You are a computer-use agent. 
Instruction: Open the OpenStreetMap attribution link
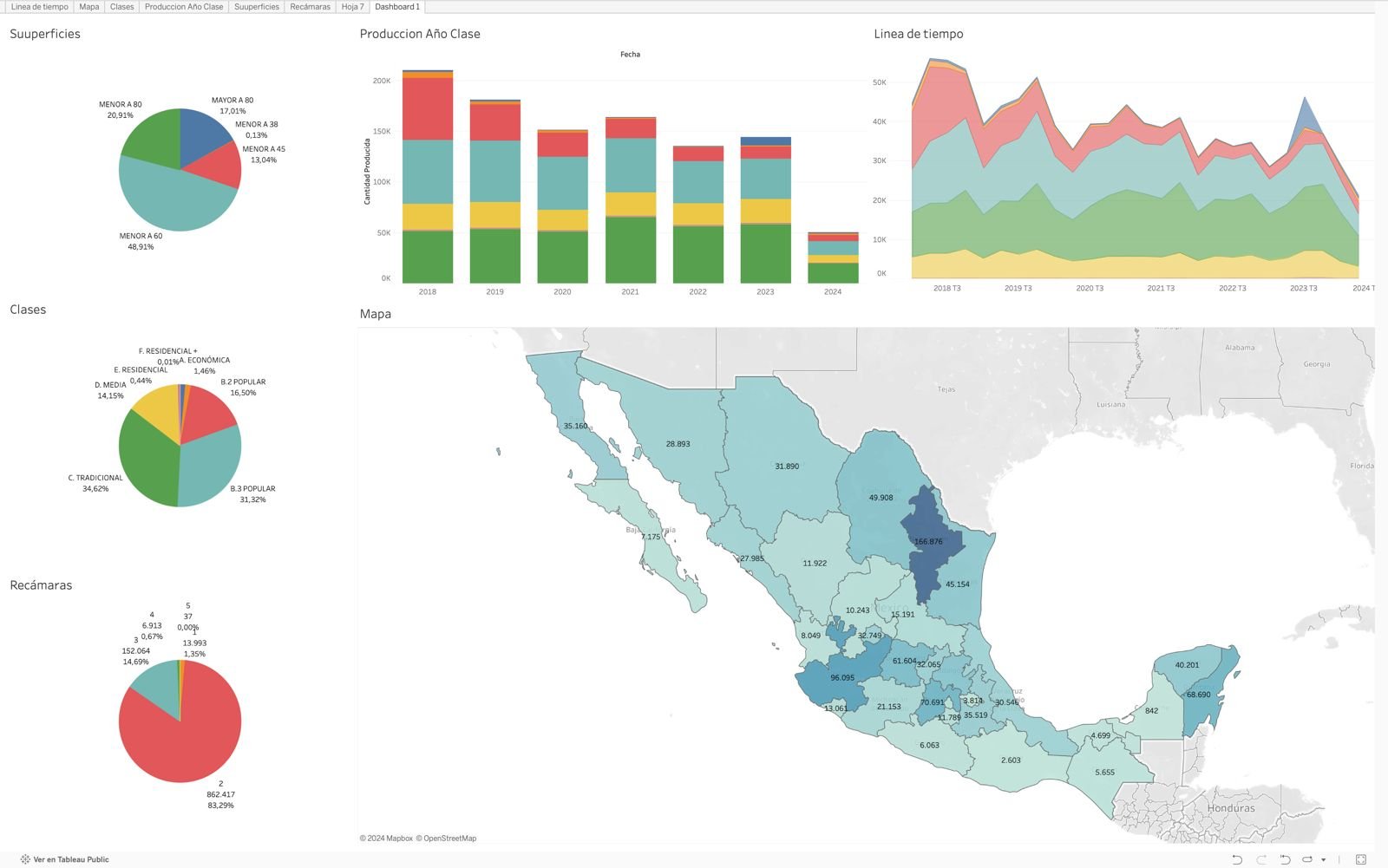[446, 839]
